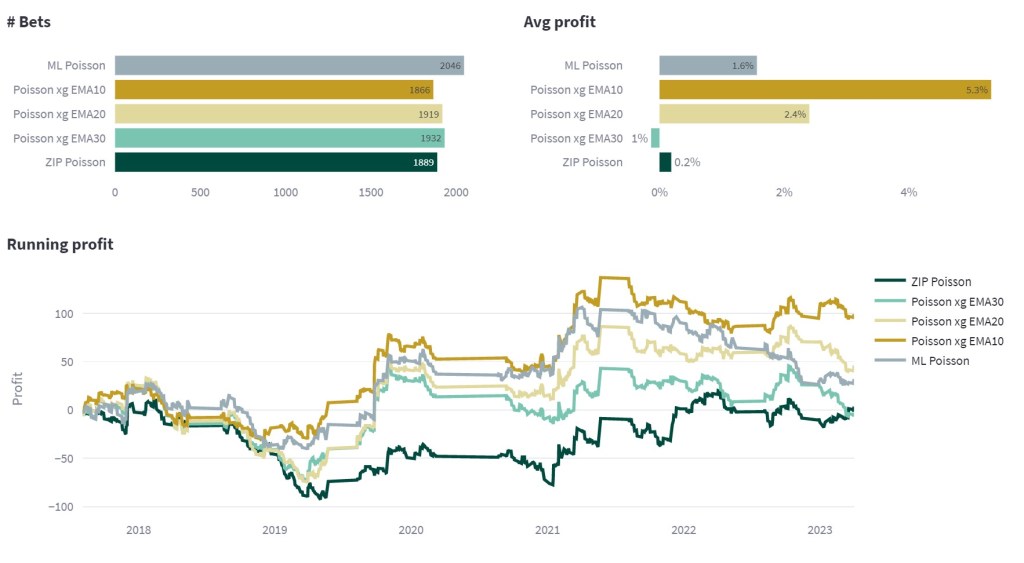Select the Poisson xg EMA10 bar with 1866 bets
The image size is (1024, 563).
pos(274,90)
